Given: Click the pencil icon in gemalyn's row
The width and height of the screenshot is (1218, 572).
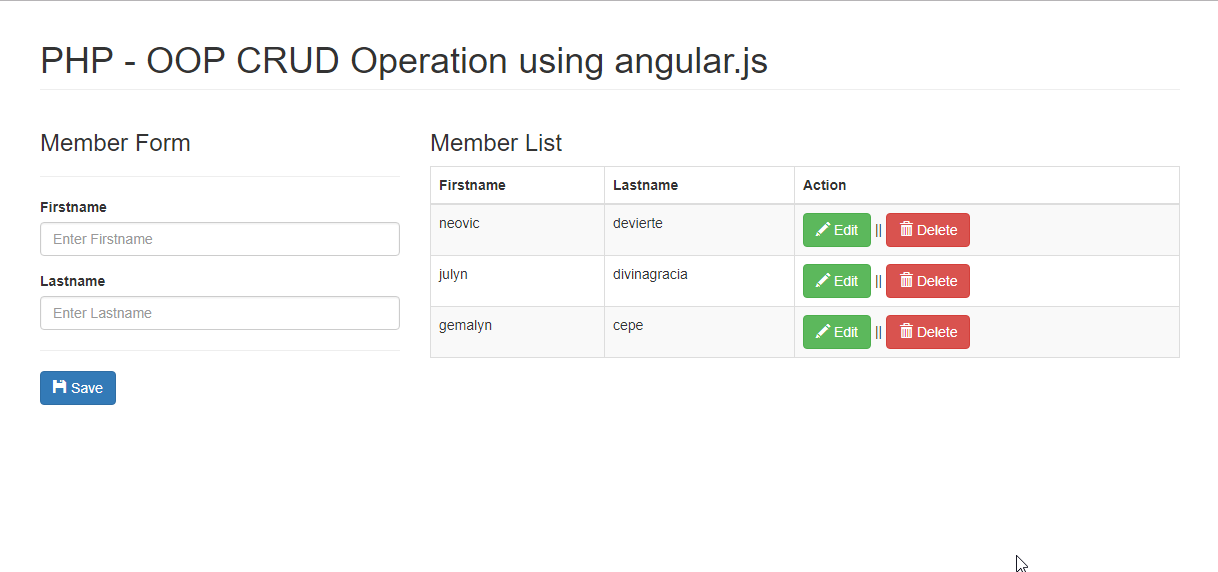Looking at the screenshot, I should 823,332.
